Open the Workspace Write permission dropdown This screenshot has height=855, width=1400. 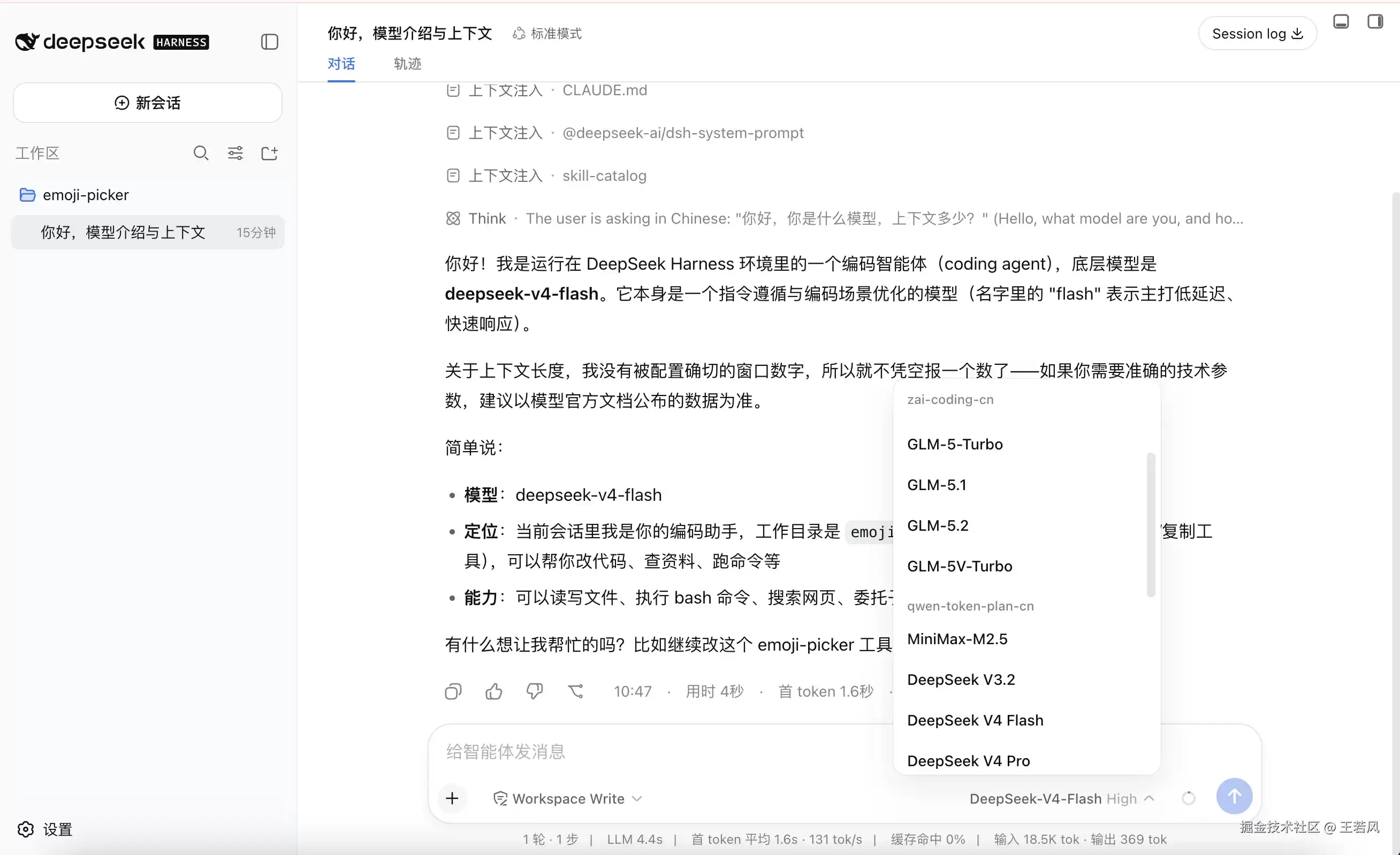(x=568, y=799)
